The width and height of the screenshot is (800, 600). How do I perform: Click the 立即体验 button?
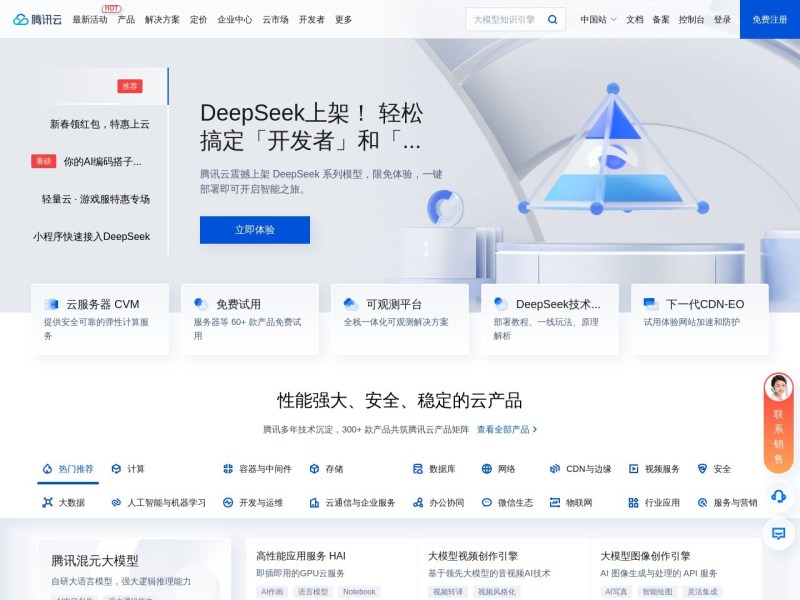coord(255,230)
